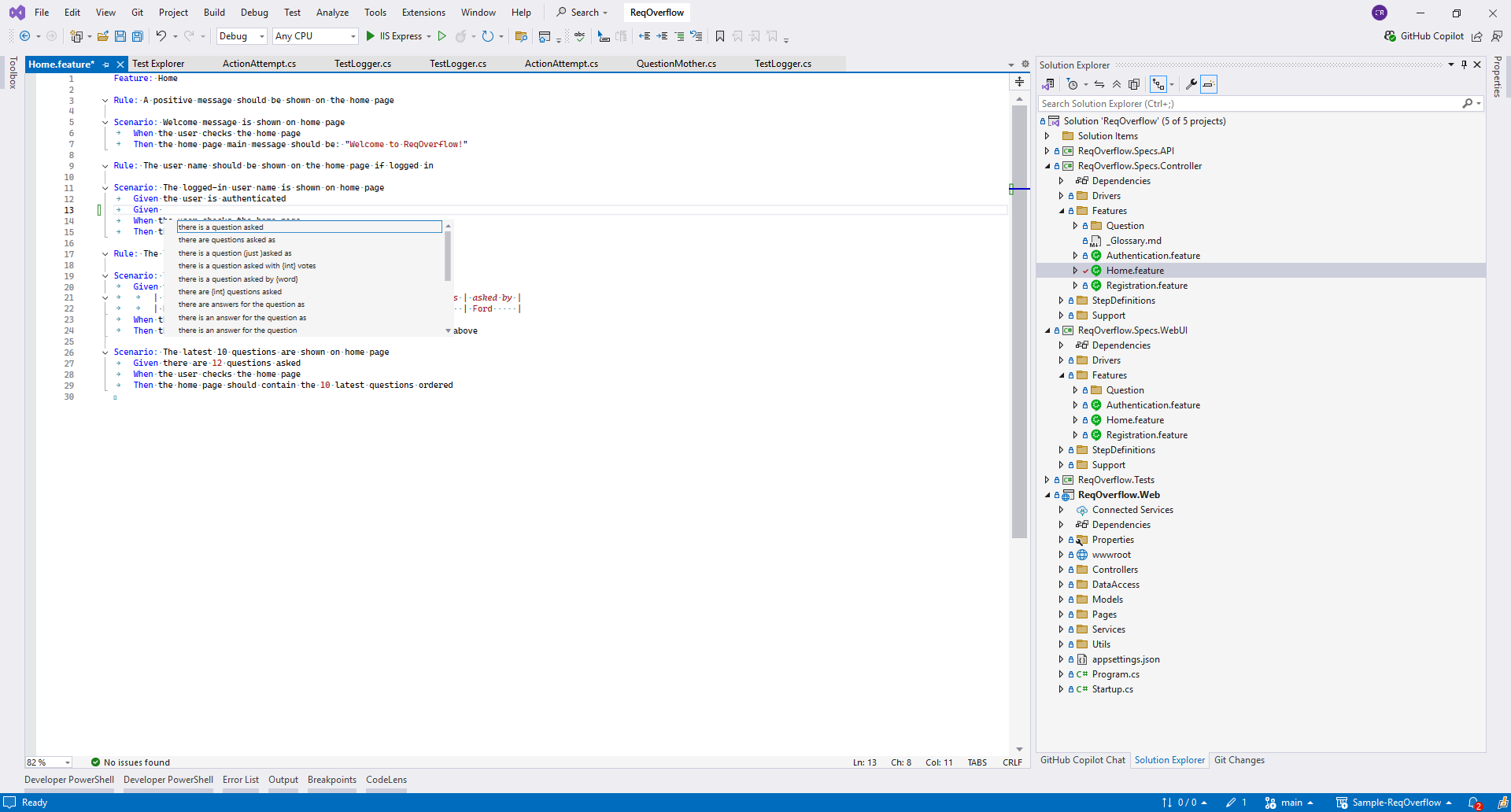Image resolution: width=1511 pixels, height=812 pixels.
Task: Click the completion list scrollbar thumb
Action: coord(448,256)
